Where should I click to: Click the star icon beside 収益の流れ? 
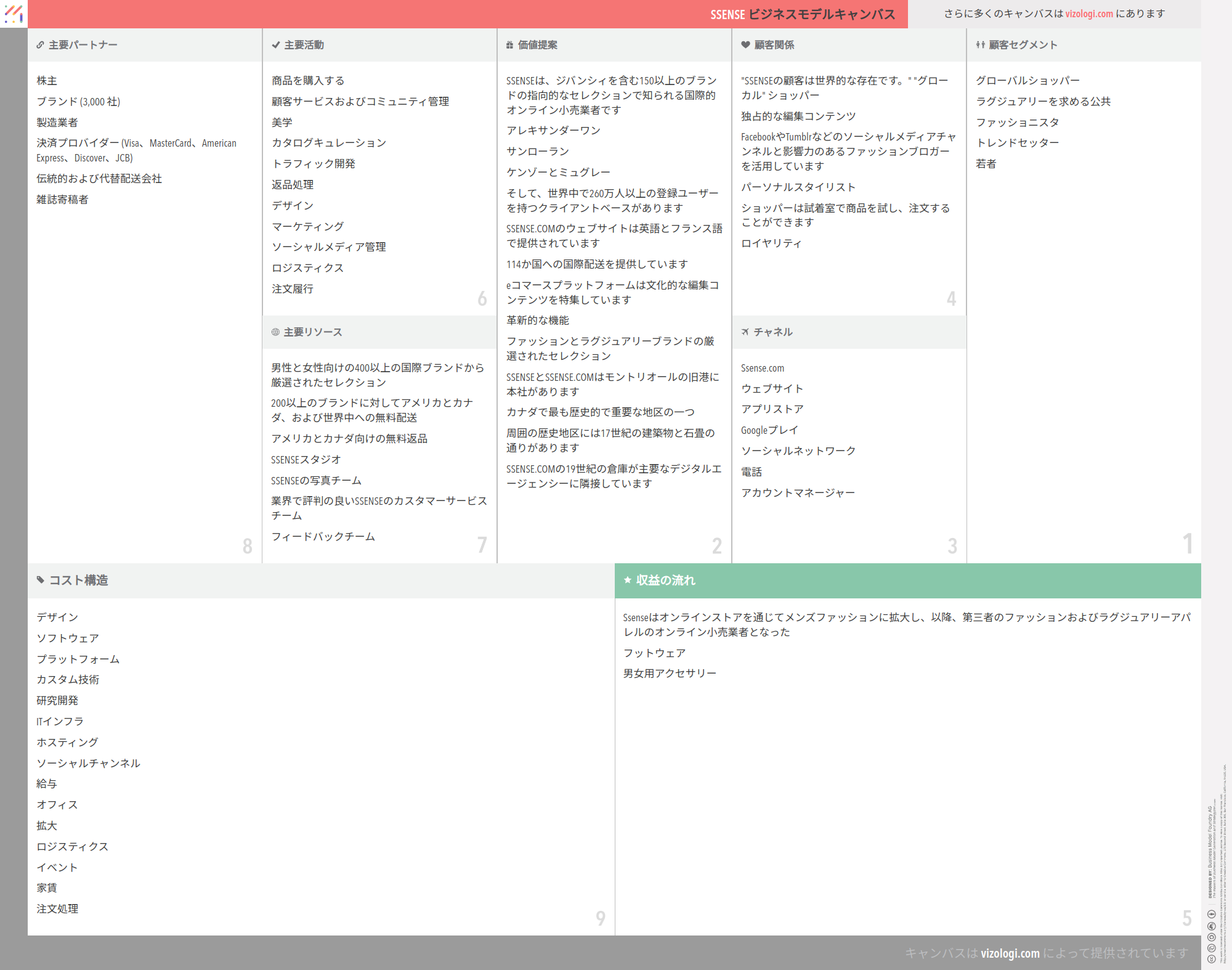[628, 580]
